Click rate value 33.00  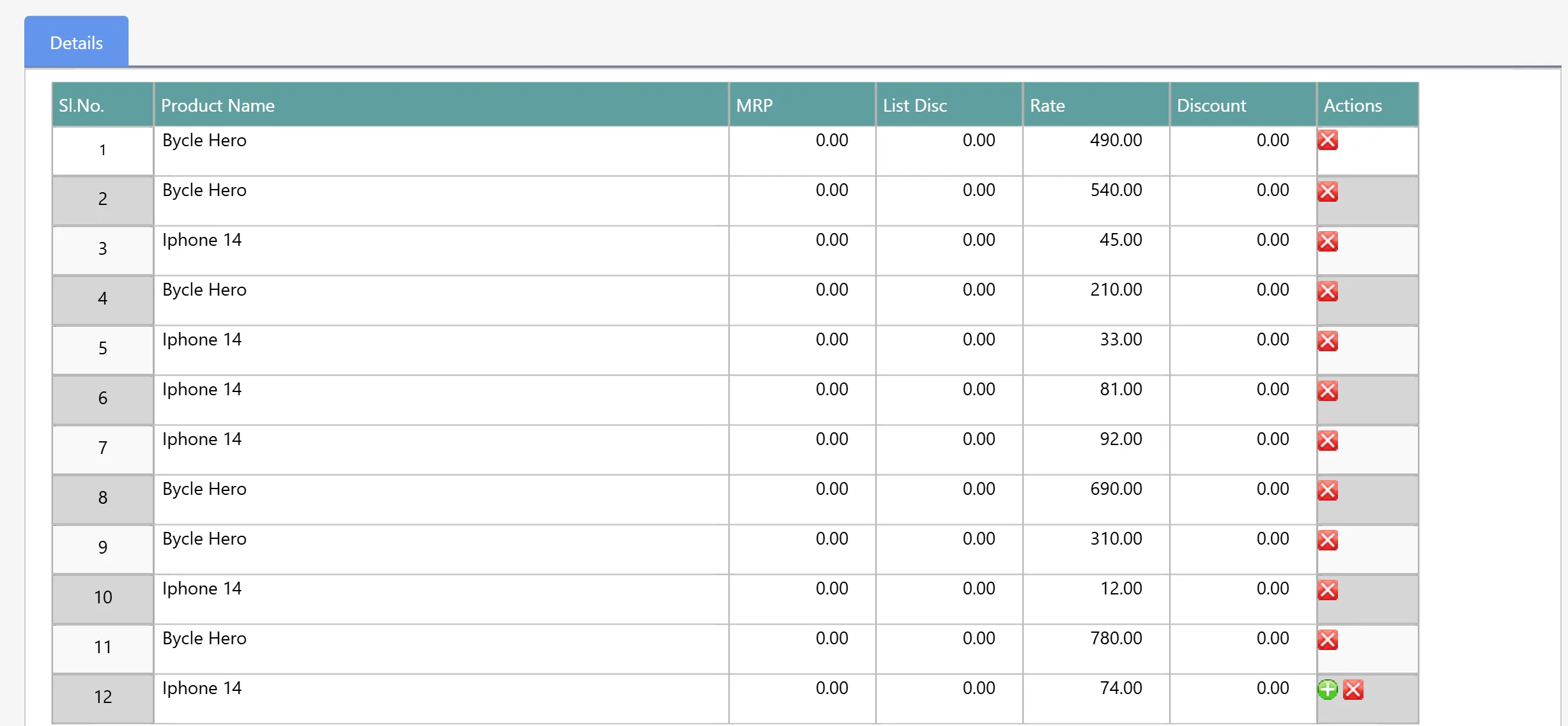click(x=1121, y=339)
